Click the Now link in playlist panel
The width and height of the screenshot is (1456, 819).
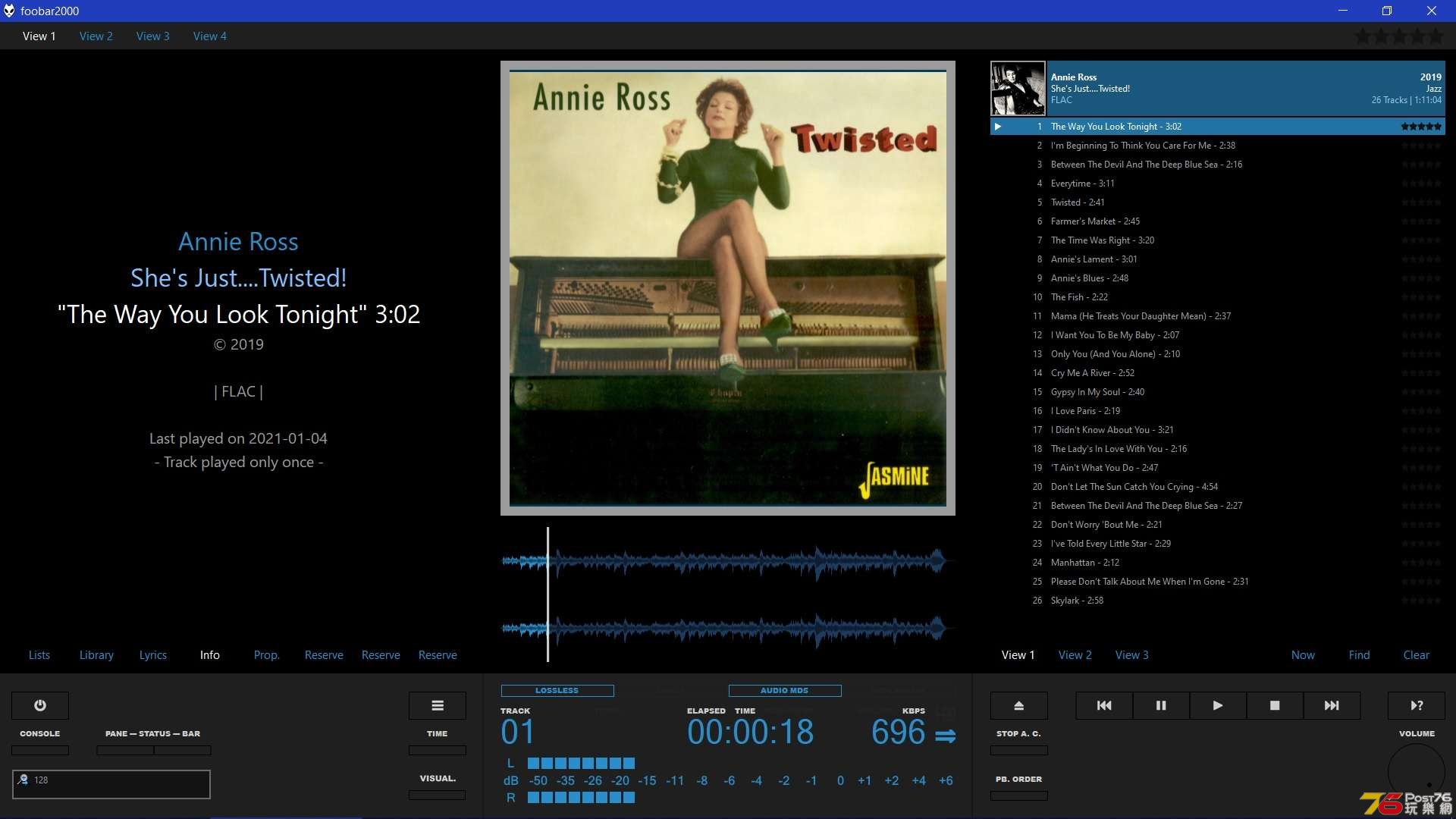pyautogui.click(x=1304, y=654)
